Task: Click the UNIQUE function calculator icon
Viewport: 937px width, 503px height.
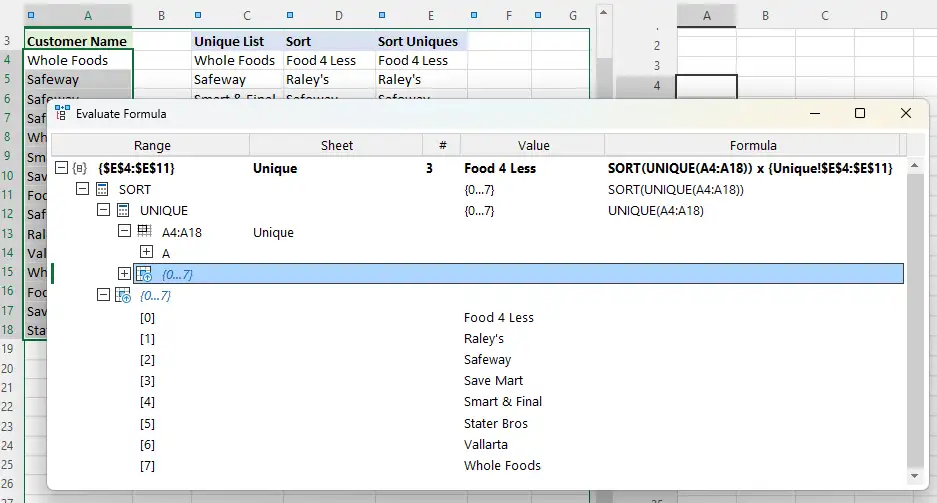Action: click(x=123, y=210)
